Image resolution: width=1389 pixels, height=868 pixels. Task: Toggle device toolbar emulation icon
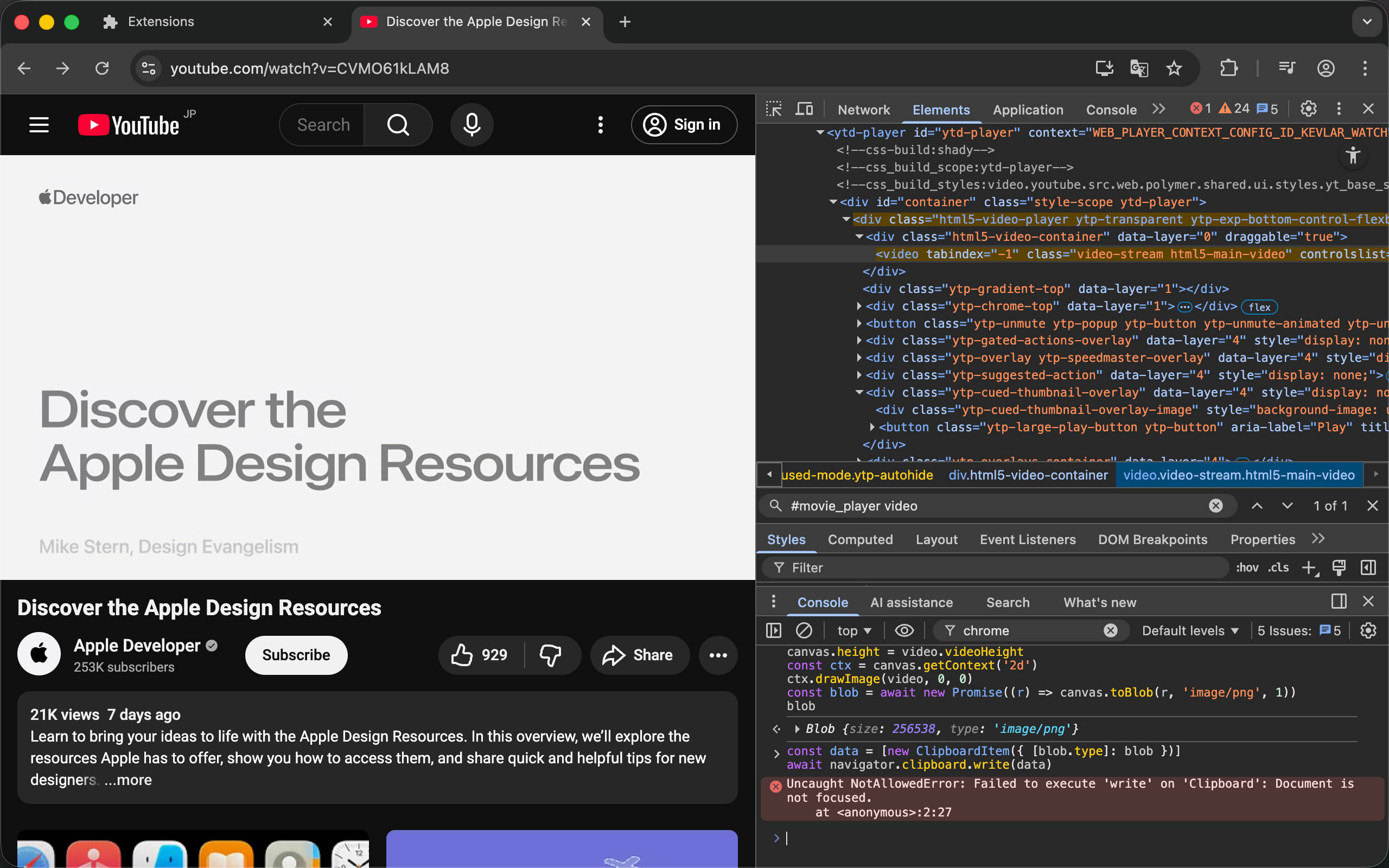(x=804, y=109)
